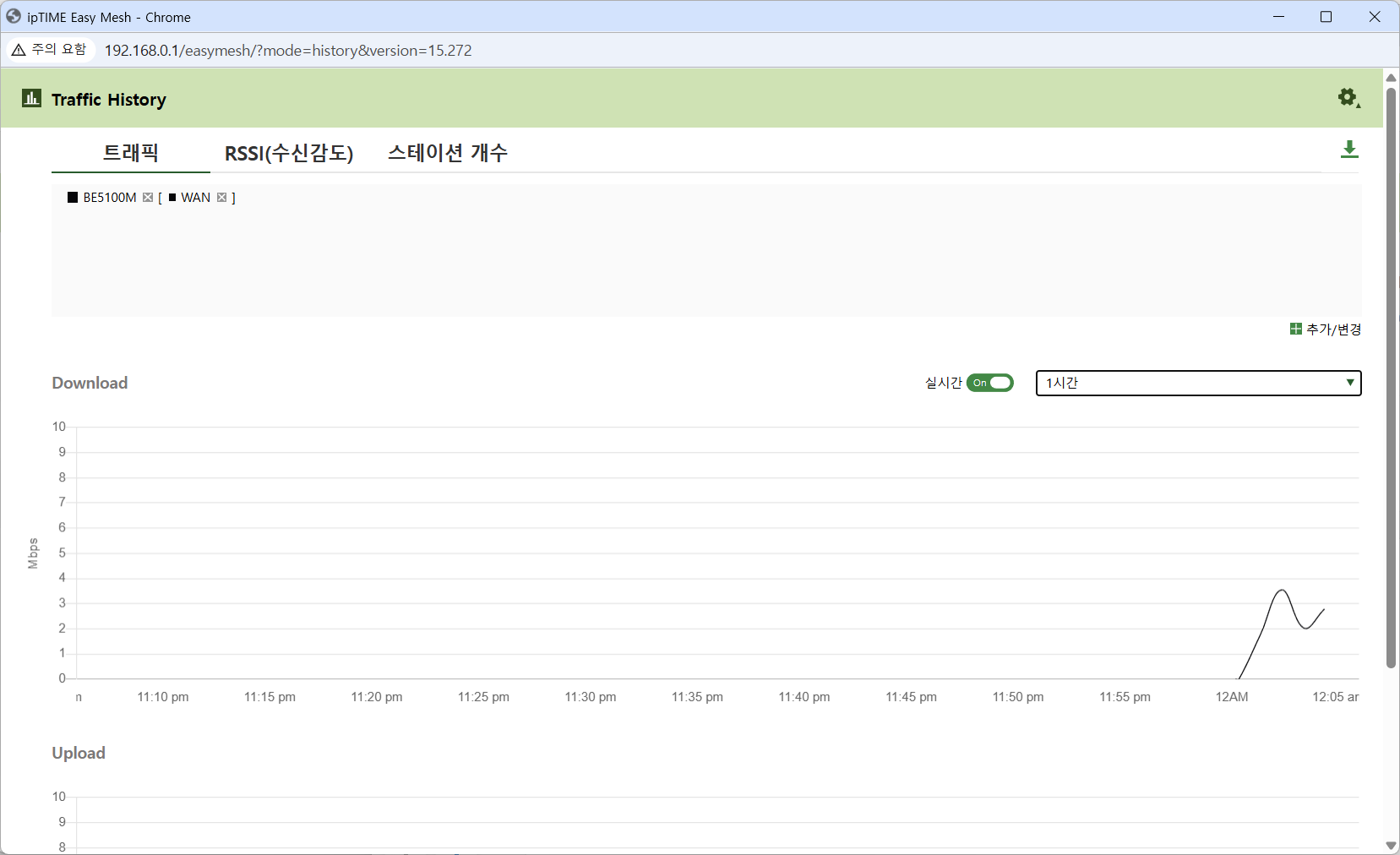Switch to the 스테이션 개수 tab
This screenshot has width=1400, height=855.
pos(448,153)
